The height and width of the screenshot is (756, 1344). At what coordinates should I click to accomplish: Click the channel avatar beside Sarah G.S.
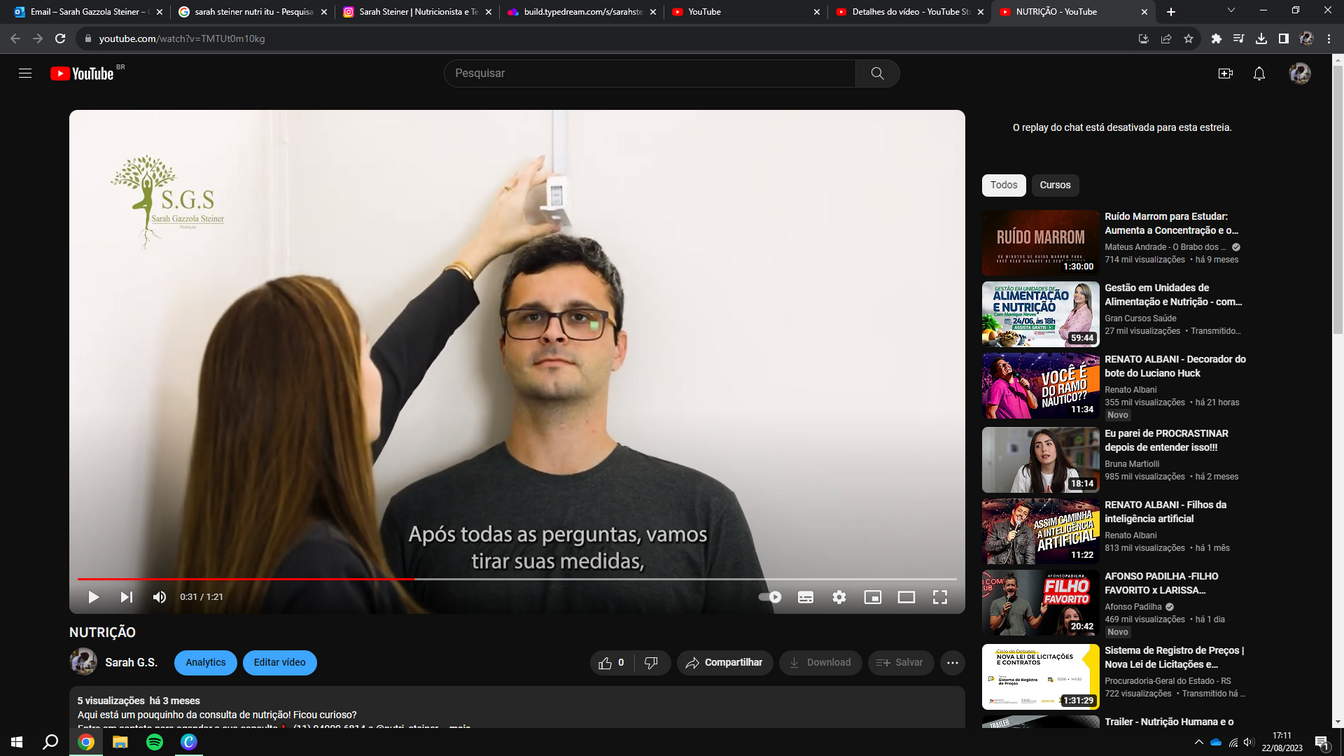point(83,662)
